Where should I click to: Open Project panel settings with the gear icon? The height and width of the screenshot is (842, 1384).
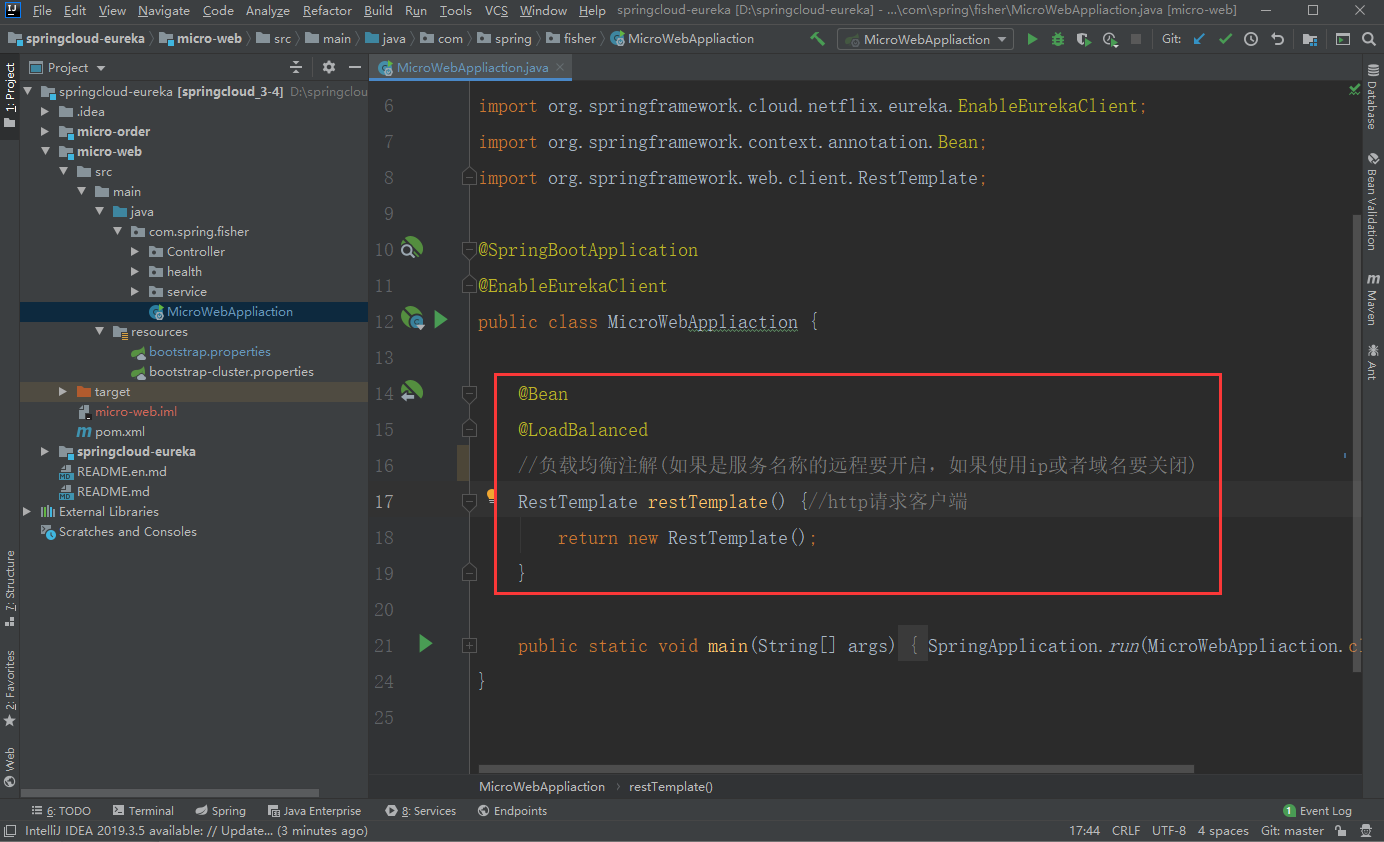pos(328,67)
